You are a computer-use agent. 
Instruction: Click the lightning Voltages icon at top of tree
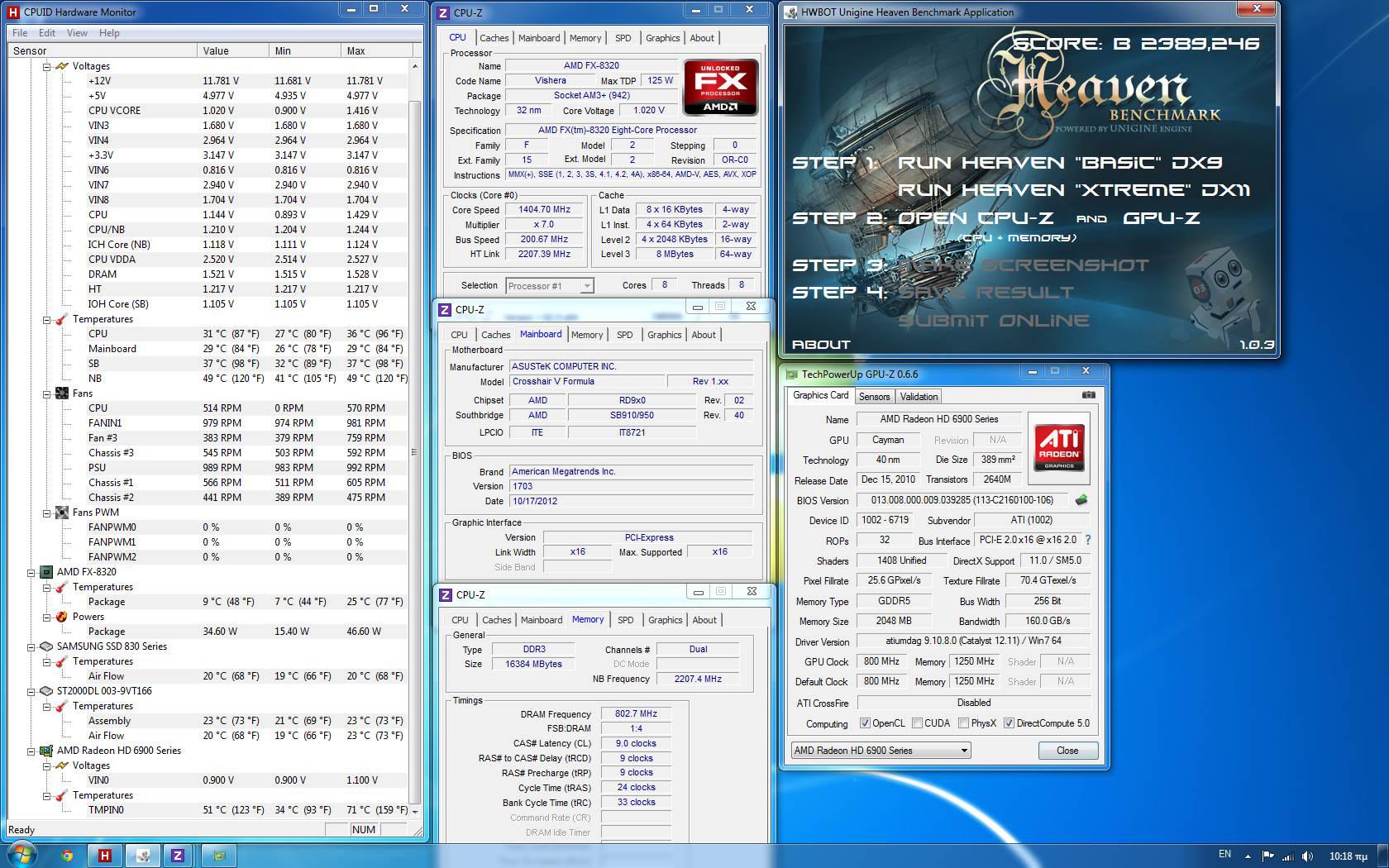62,66
